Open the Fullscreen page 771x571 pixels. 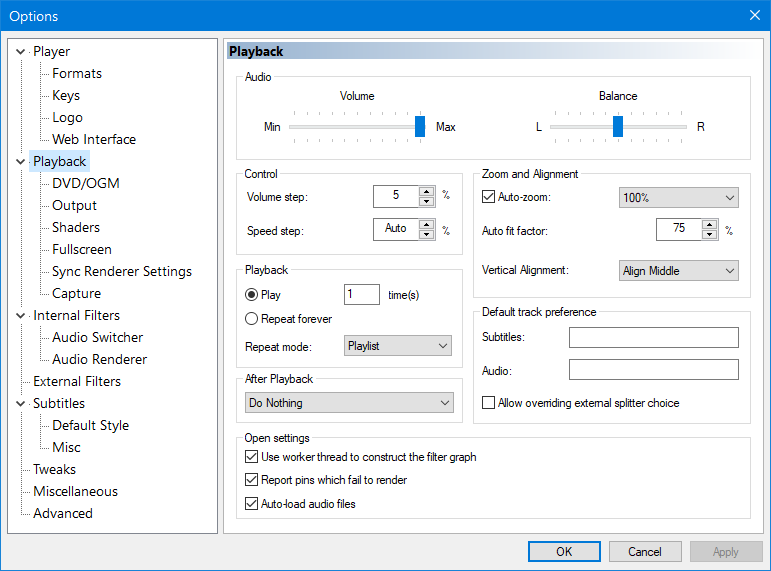[x=82, y=250]
